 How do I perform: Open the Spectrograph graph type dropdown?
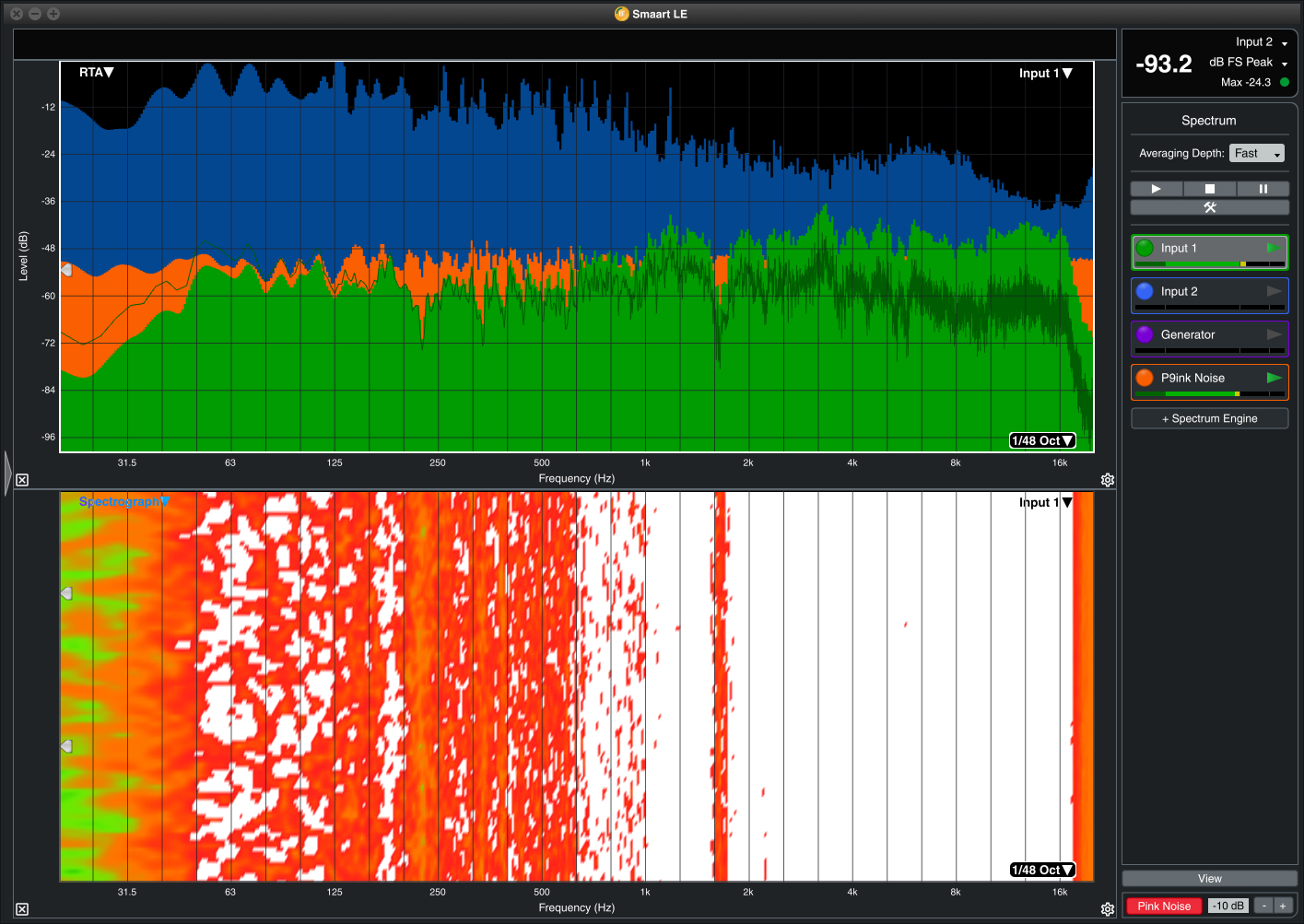click(124, 501)
